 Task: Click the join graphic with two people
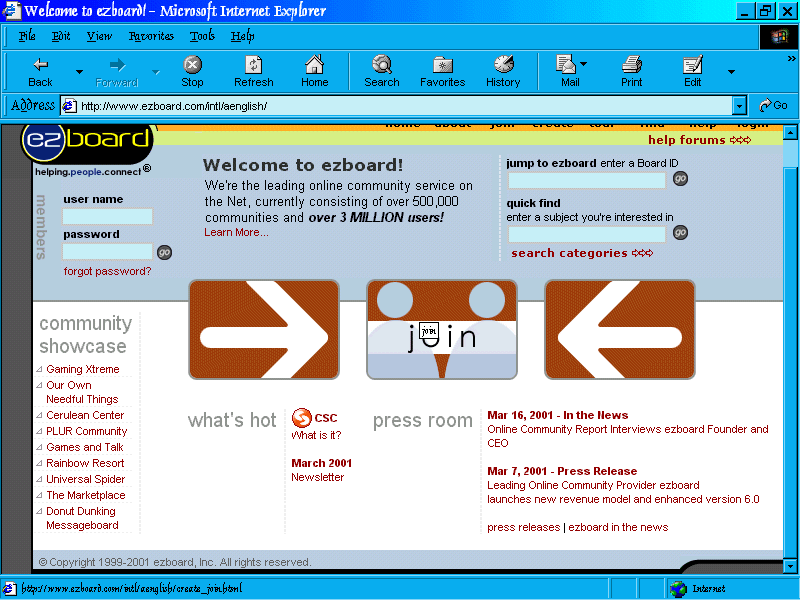[442, 330]
